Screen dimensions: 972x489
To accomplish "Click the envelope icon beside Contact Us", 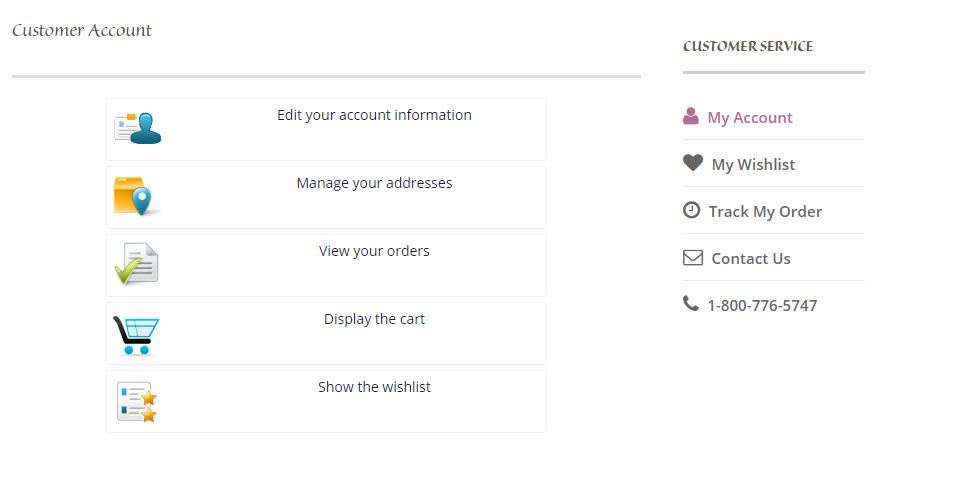I will pyautogui.click(x=693, y=257).
